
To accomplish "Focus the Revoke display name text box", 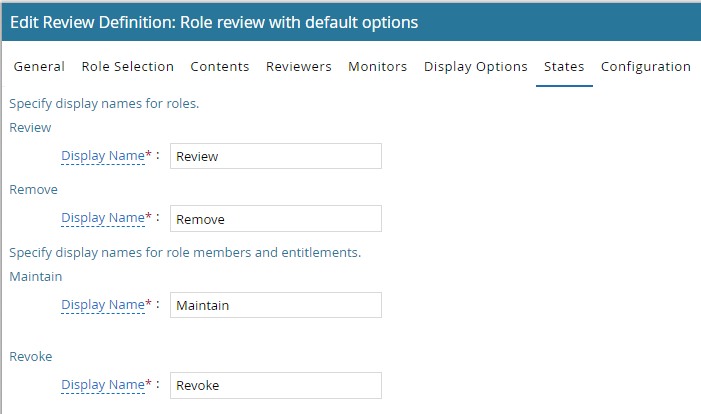I will (x=275, y=385).
